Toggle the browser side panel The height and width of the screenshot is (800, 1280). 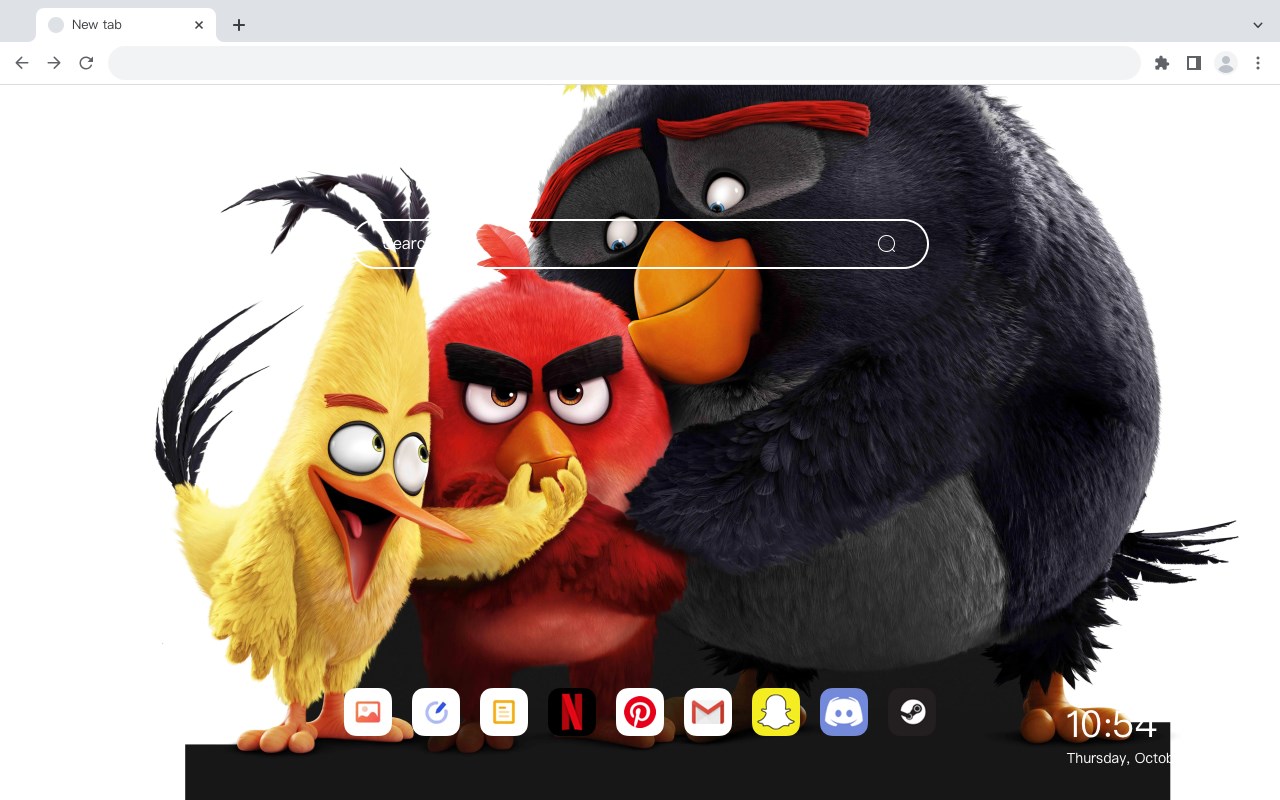[1194, 63]
